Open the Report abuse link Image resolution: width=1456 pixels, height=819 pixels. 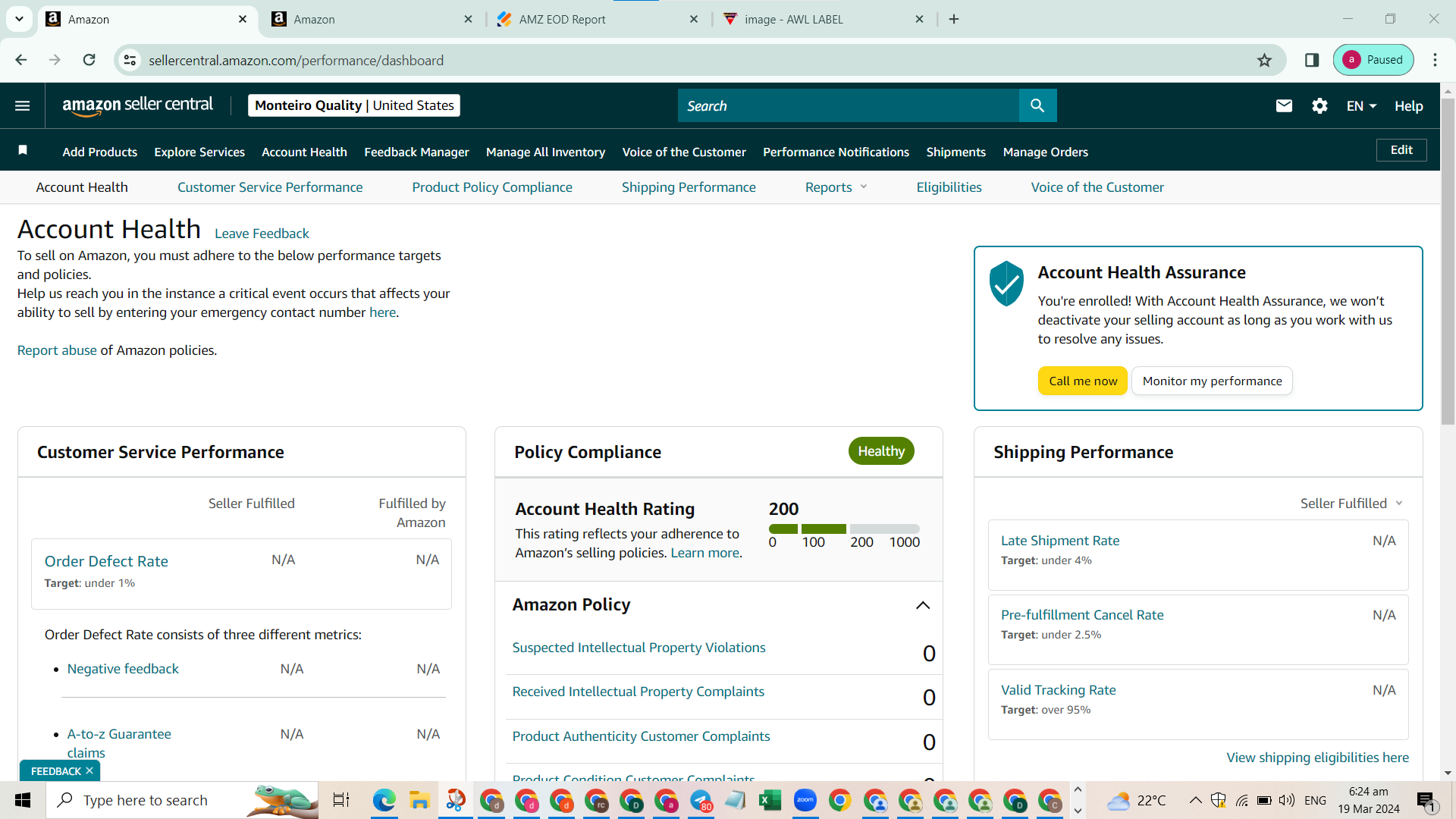pos(57,350)
